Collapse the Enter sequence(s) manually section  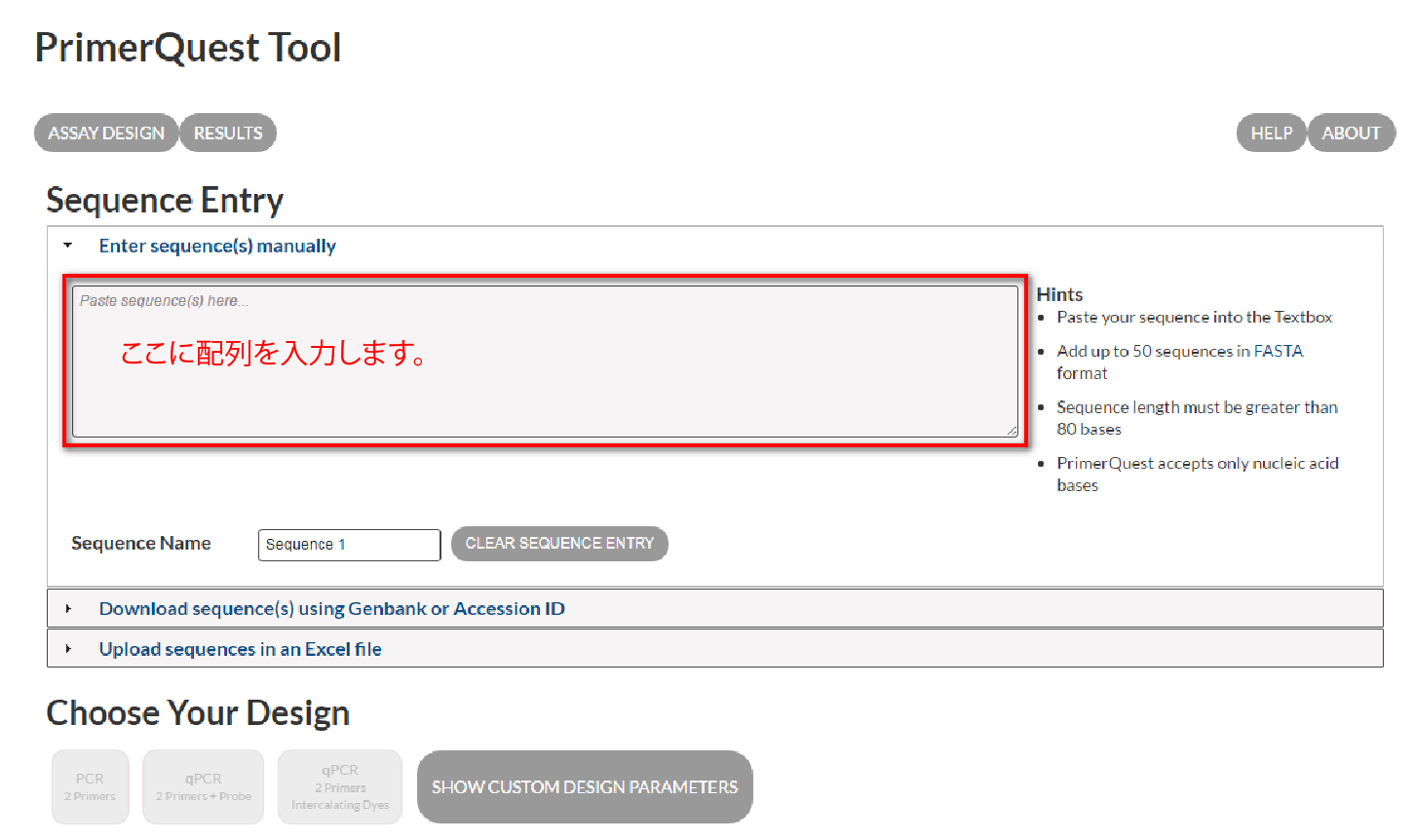pyautogui.click(x=217, y=247)
